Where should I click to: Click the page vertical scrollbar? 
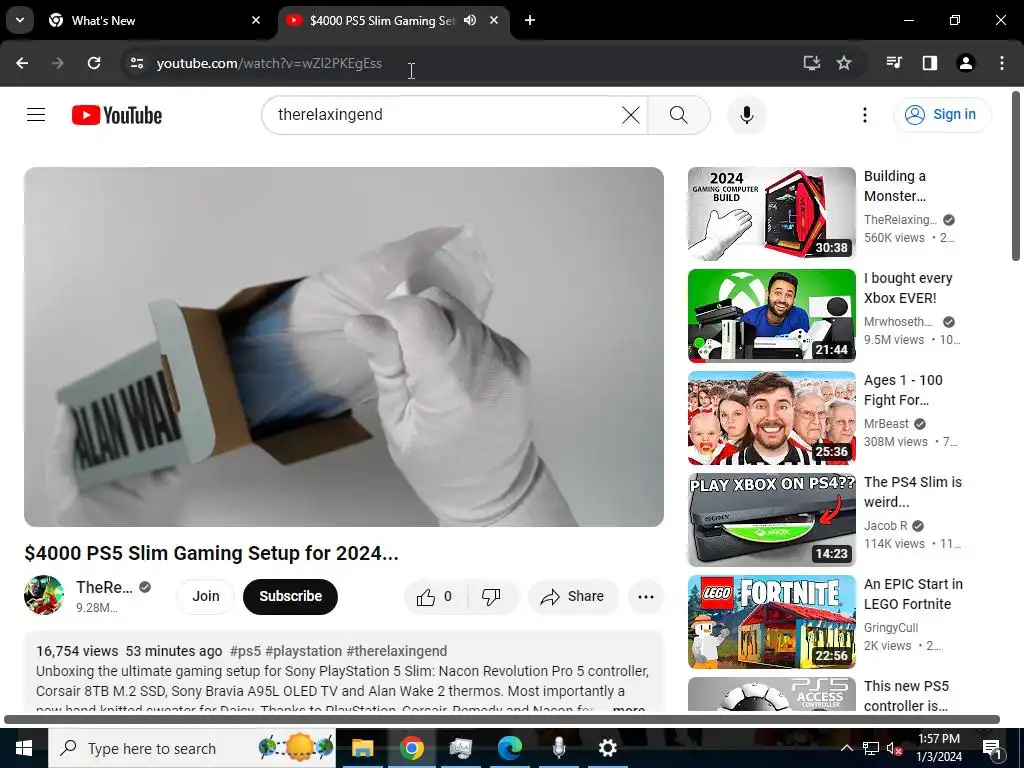pyautogui.click(x=1016, y=176)
